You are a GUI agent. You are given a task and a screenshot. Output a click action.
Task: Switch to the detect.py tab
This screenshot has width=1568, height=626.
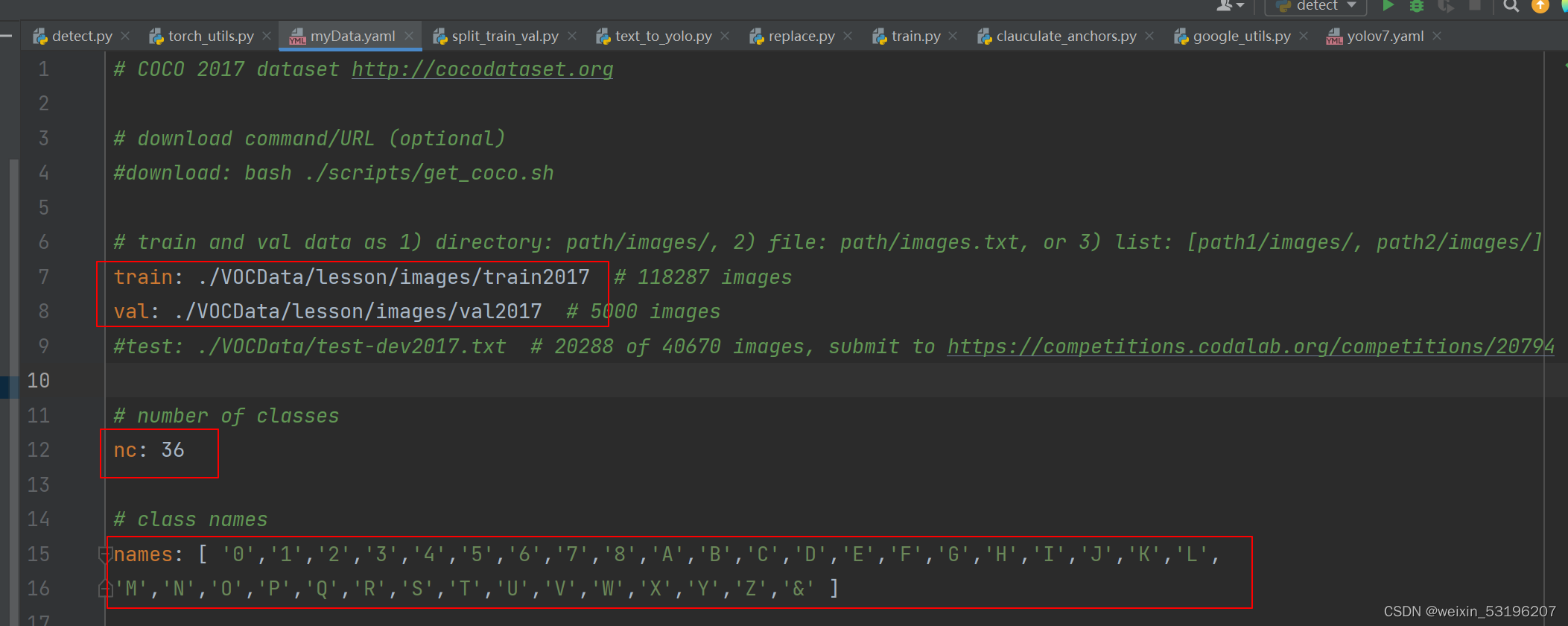[x=82, y=36]
